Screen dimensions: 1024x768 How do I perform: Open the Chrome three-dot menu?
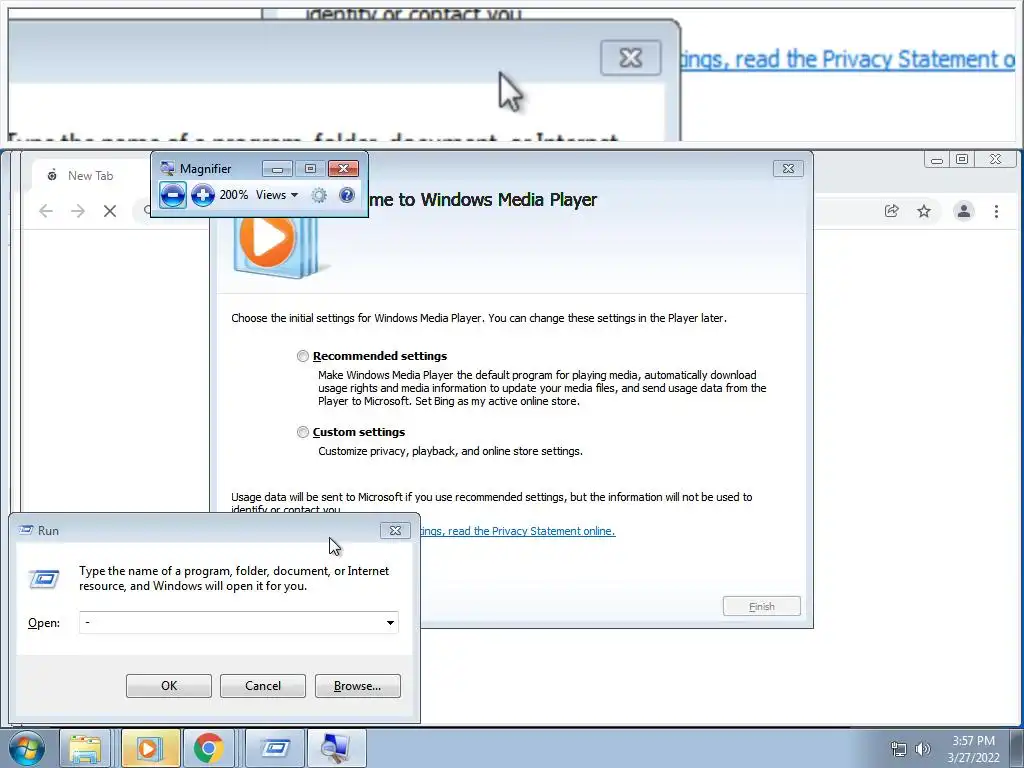pyautogui.click(x=996, y=211)
